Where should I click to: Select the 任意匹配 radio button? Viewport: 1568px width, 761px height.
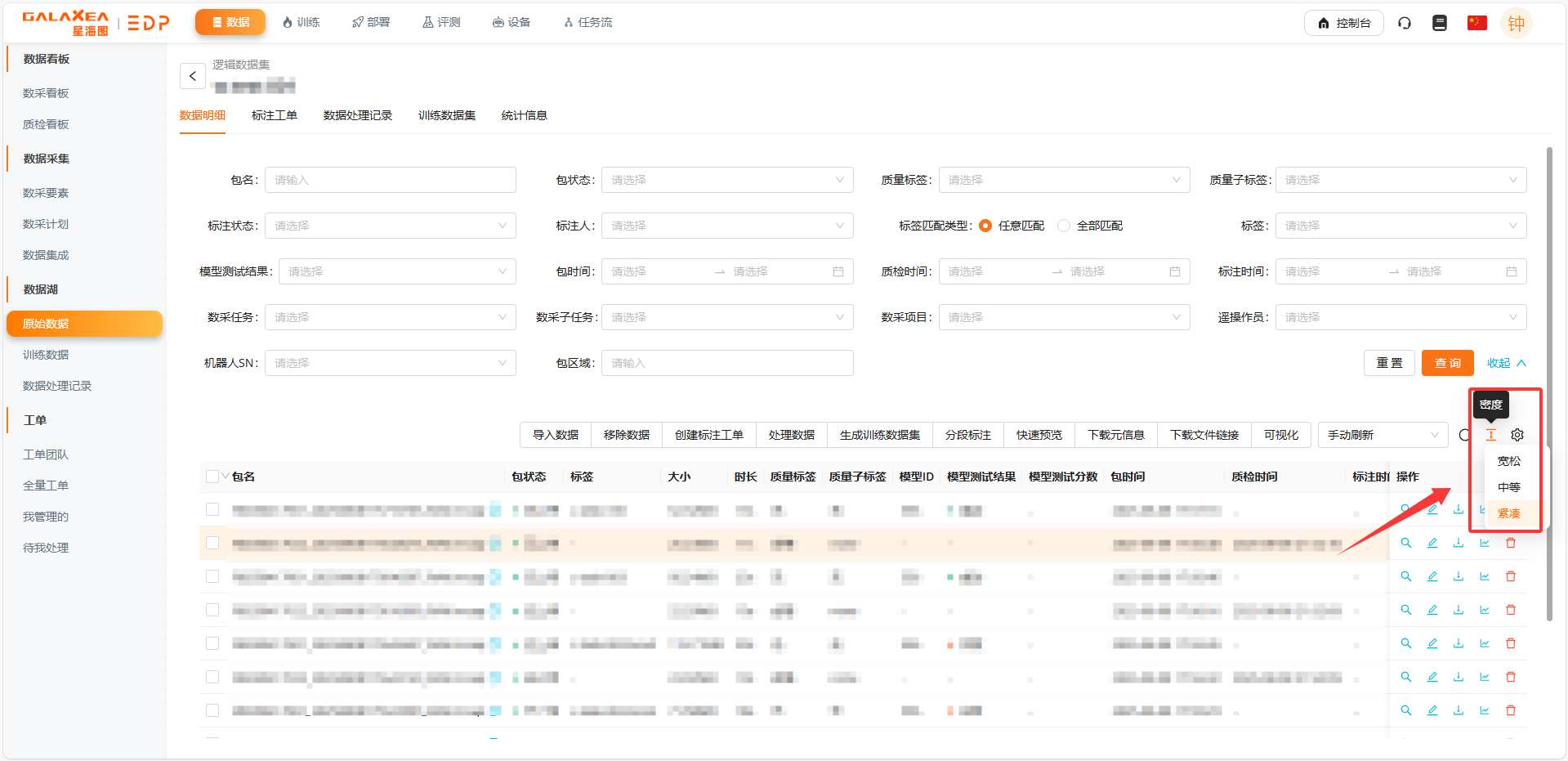pos(985,226)
